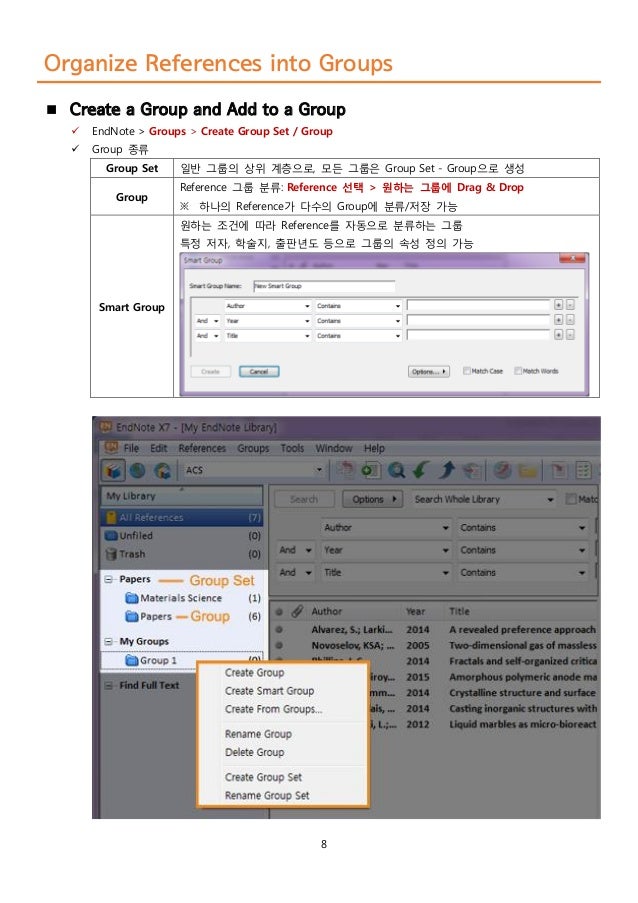This screenshot has height=903, width=638.
Task: Collapse the Find Full Text group set
Action: [108, 685]
